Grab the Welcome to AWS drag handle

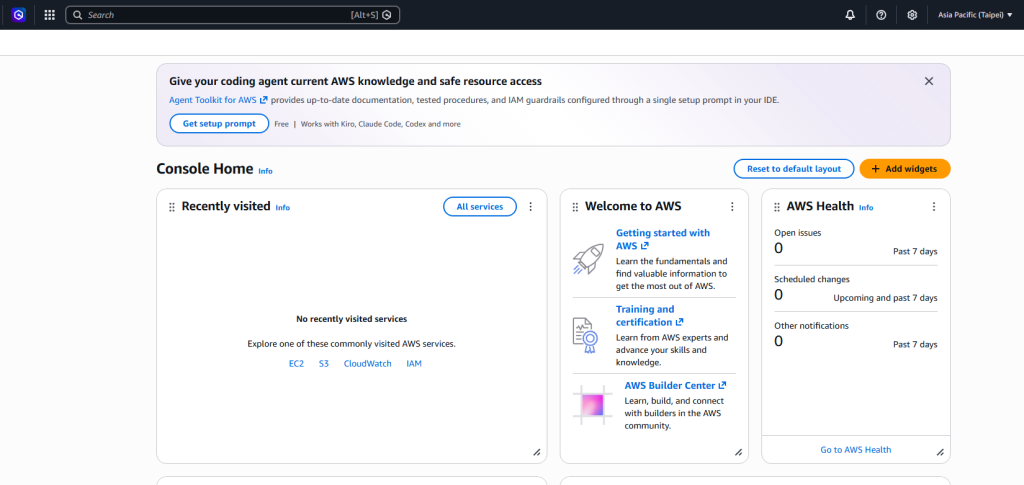(575, 207)
